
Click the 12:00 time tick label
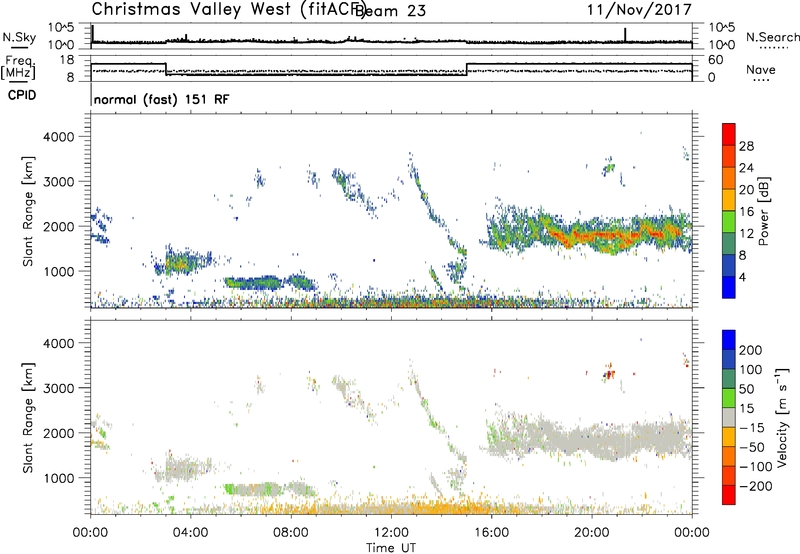(391, 533)
